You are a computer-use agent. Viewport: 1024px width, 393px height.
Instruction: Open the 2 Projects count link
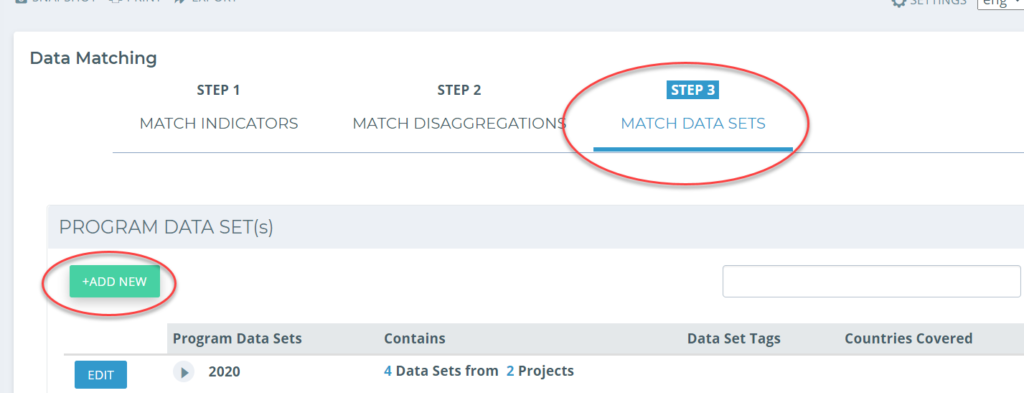click(510, 371)
